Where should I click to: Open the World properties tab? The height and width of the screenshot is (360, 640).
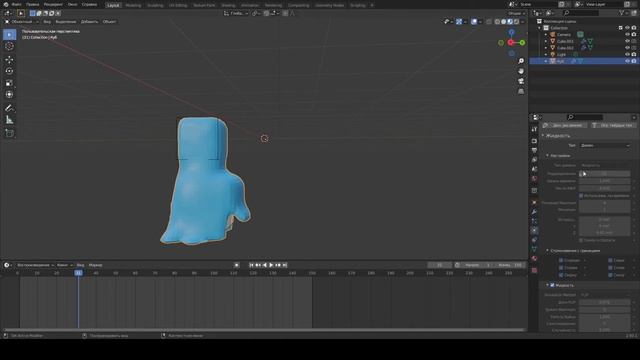tap(534, 179)
